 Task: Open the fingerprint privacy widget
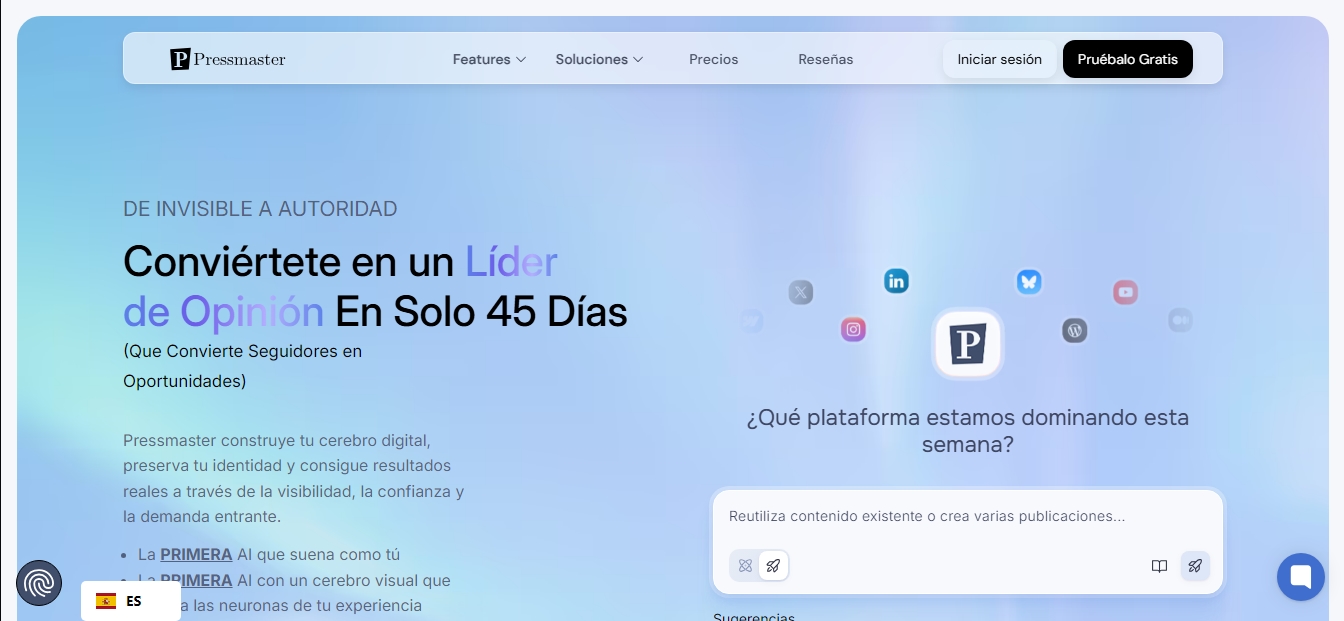[x=39, y=583]
